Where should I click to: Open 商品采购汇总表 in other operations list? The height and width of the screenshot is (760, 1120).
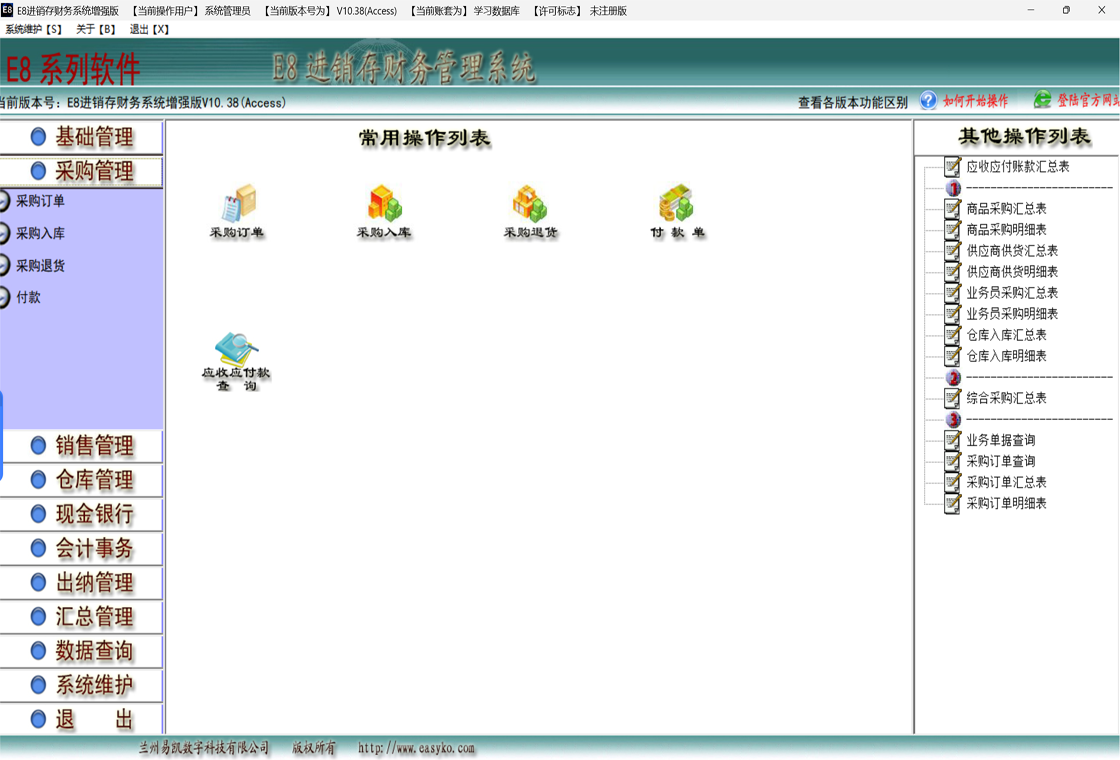pyautogui.click(x=1006, y=209)
